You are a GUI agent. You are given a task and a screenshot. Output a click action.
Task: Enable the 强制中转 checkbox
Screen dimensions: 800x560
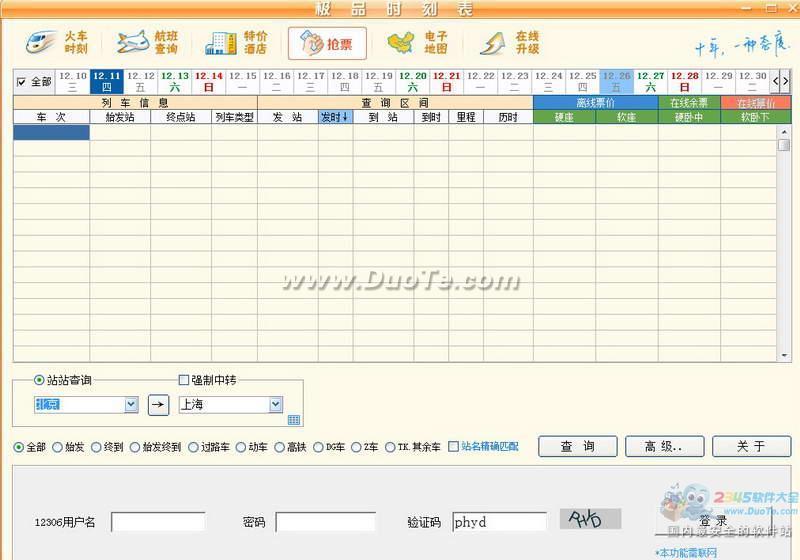[x=184, y=380]
